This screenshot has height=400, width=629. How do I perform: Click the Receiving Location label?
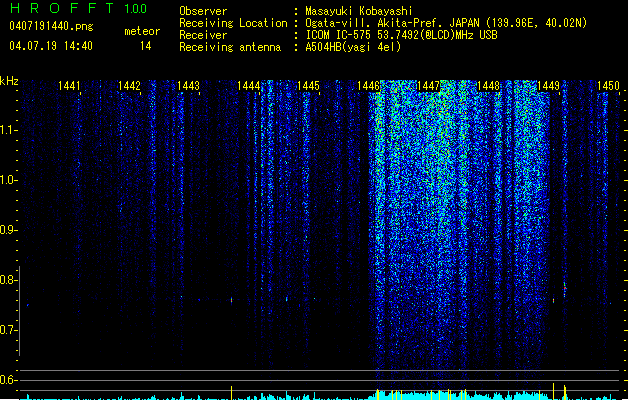click(x=233, y=23)
